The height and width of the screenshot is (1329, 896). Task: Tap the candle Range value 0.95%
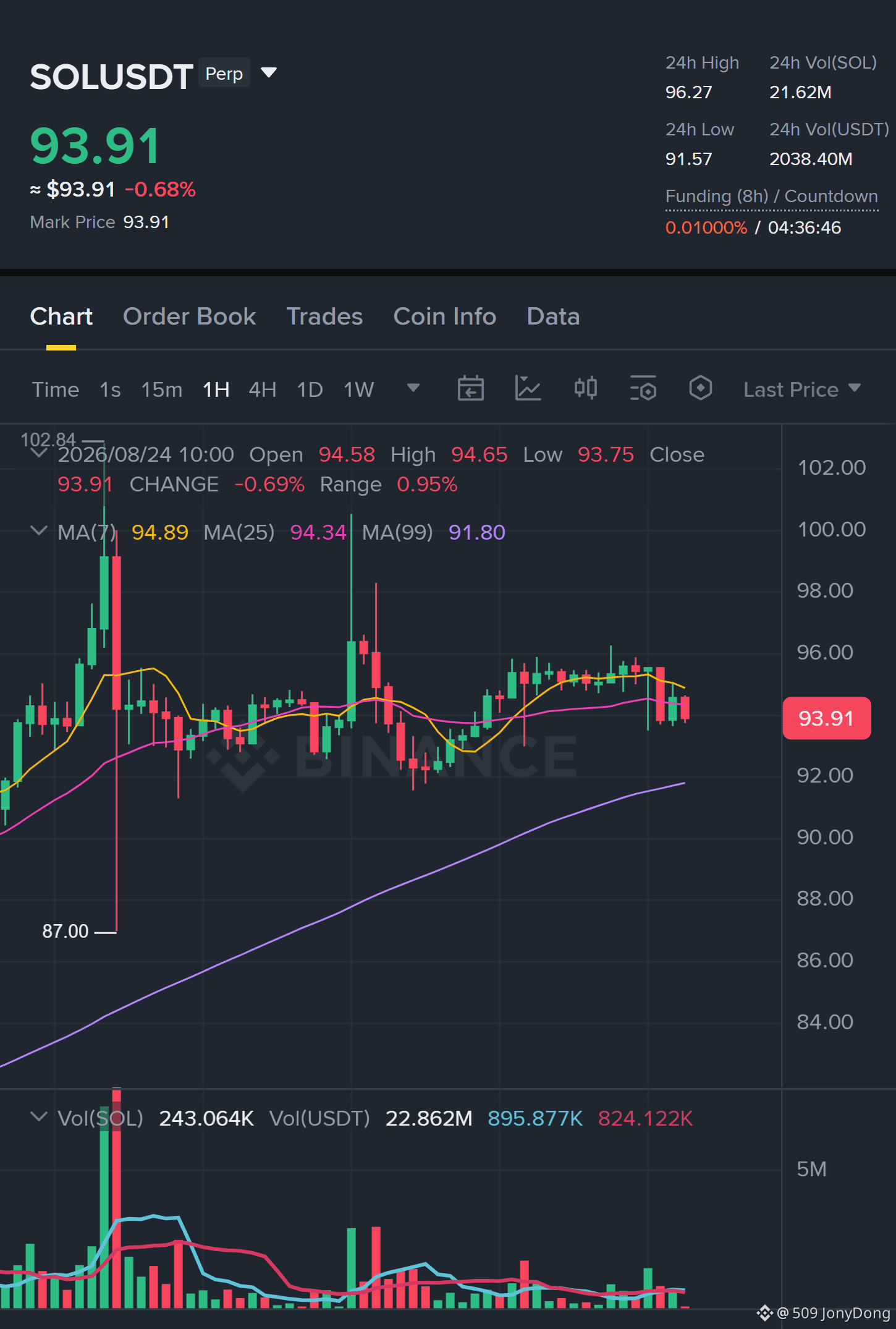pos(427,484)
